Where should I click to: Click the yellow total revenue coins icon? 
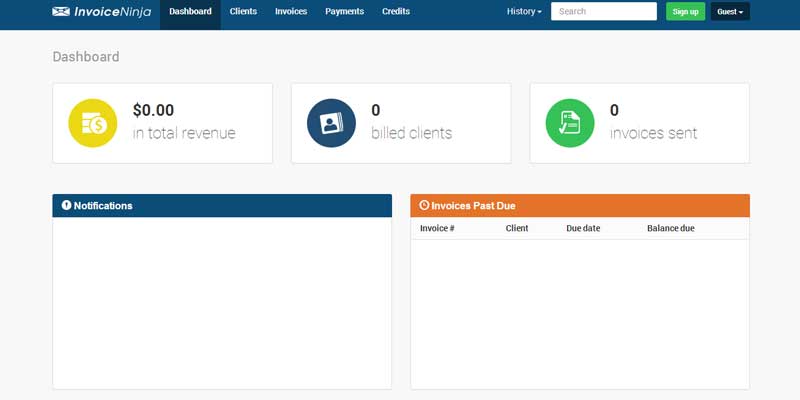tap(93, 123)
